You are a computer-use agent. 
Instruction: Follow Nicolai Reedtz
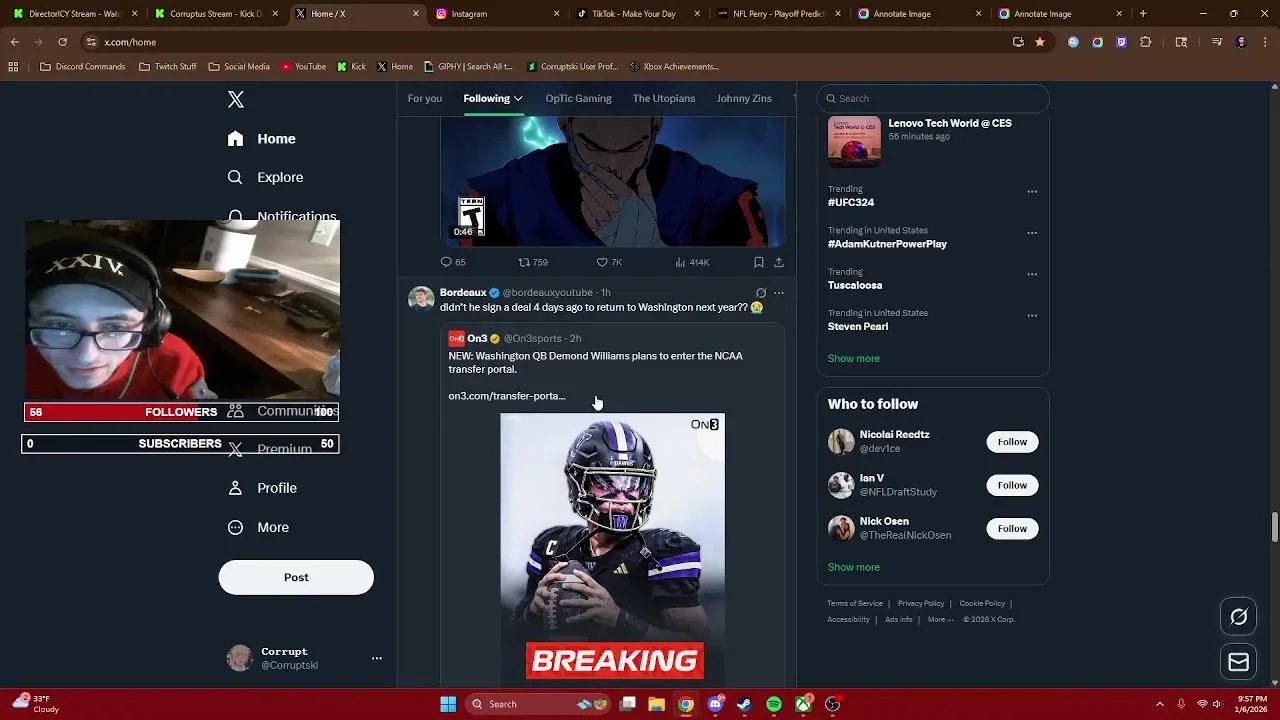point(1012,442)
